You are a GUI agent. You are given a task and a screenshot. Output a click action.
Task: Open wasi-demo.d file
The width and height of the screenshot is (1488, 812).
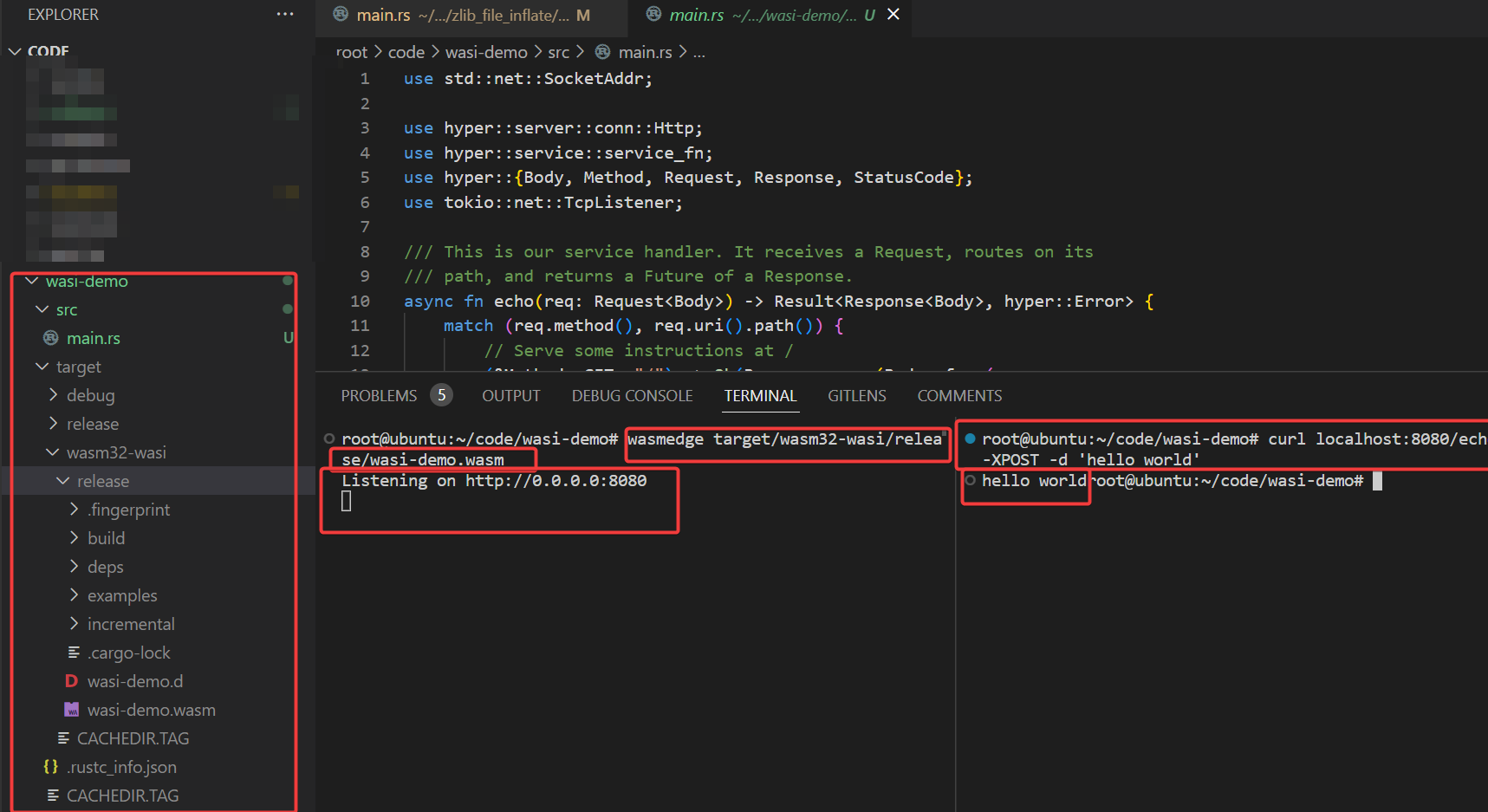coord(135,681)
